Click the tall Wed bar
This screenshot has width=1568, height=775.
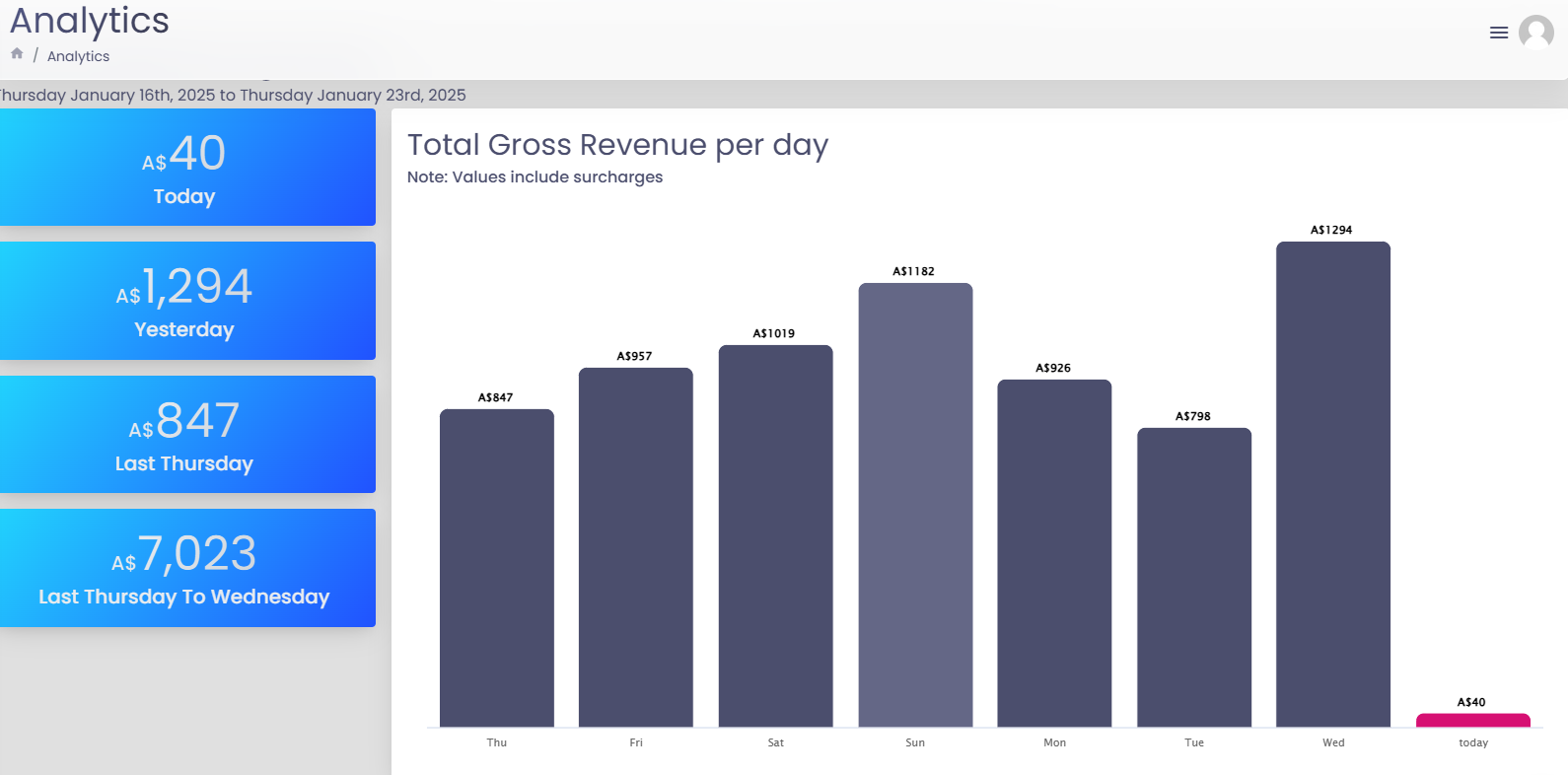[x=1333, y=484]
